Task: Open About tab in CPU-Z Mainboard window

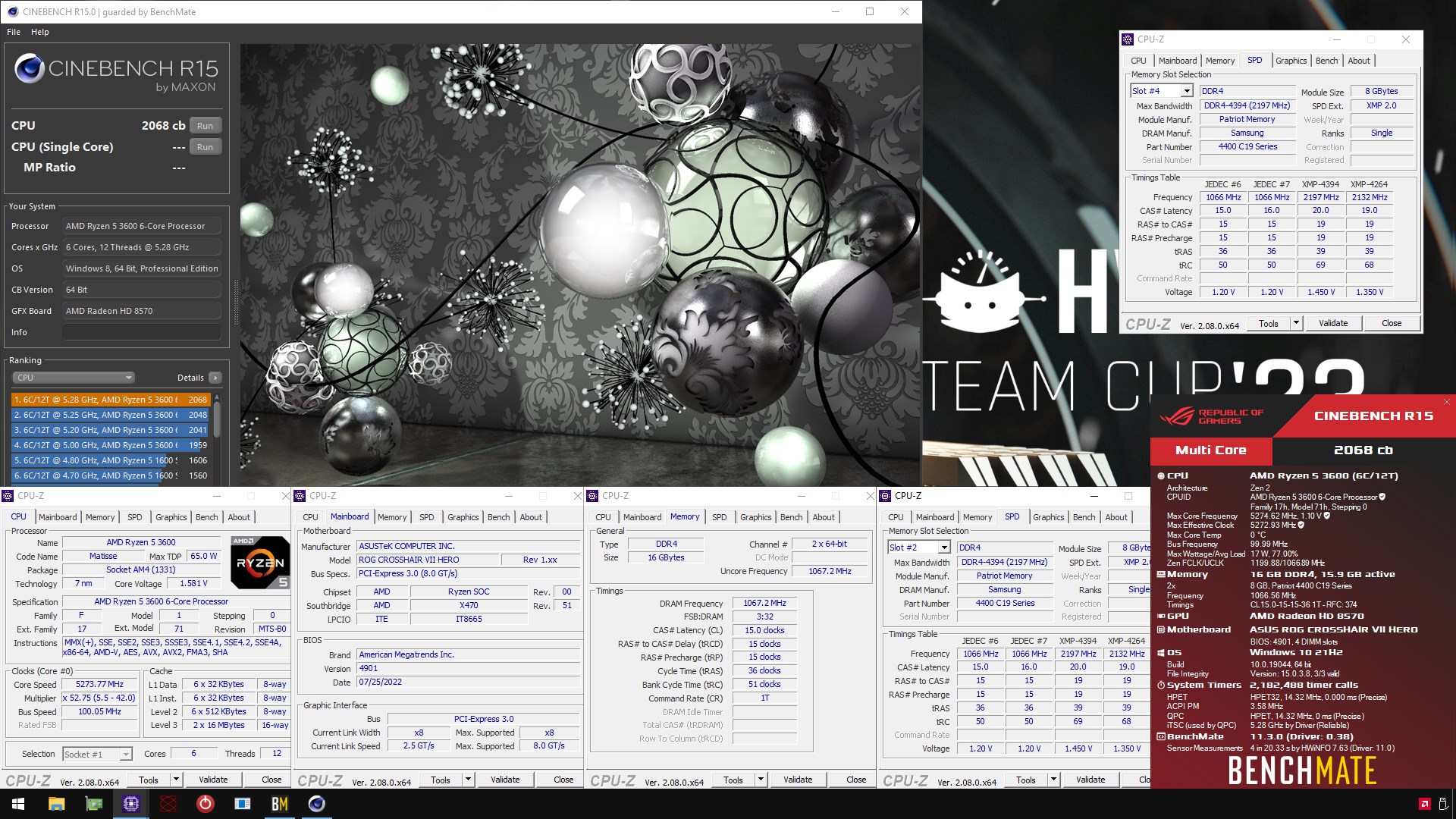Action: pos(531,517)
